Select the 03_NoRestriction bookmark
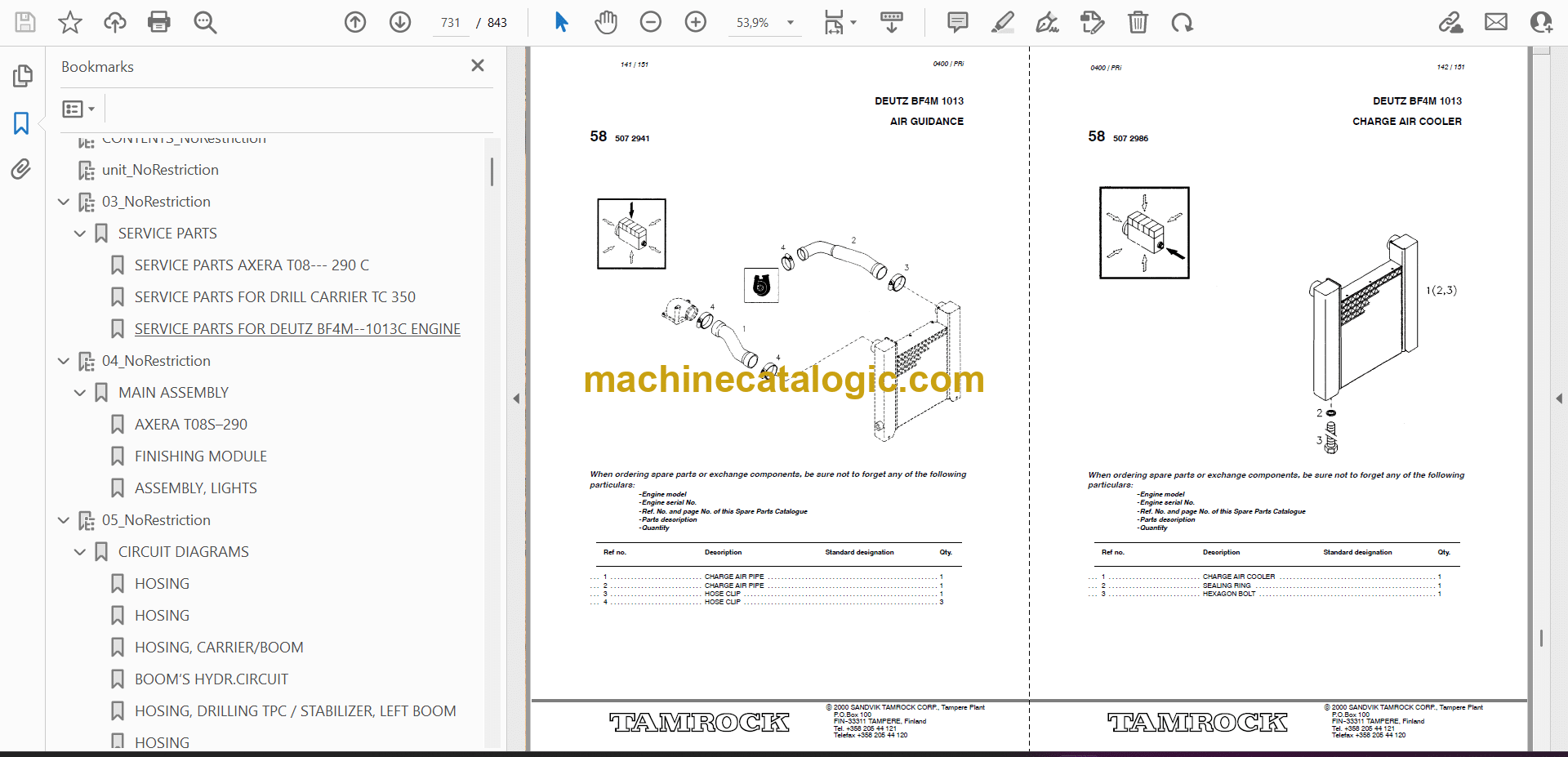 pos(156,202)
